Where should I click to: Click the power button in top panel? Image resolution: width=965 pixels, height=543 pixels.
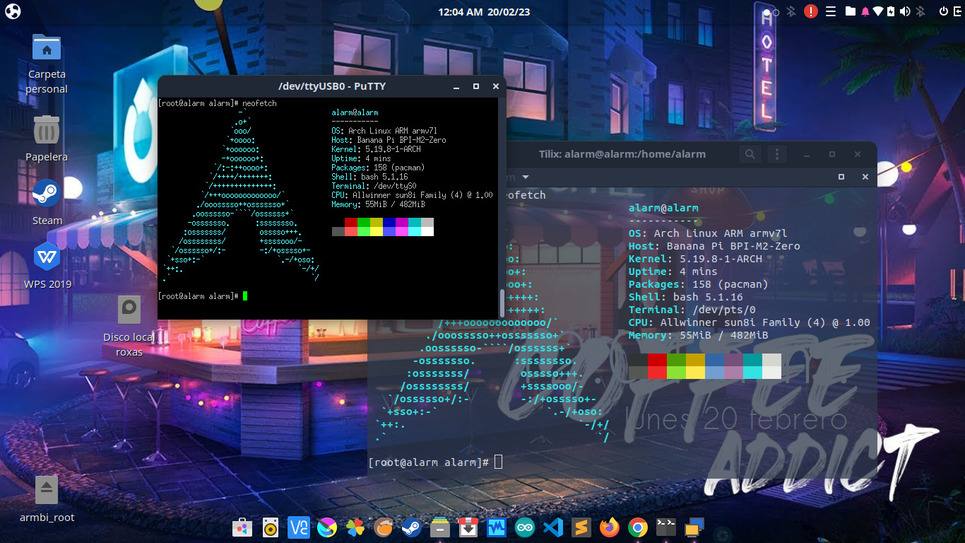point(943,11)
